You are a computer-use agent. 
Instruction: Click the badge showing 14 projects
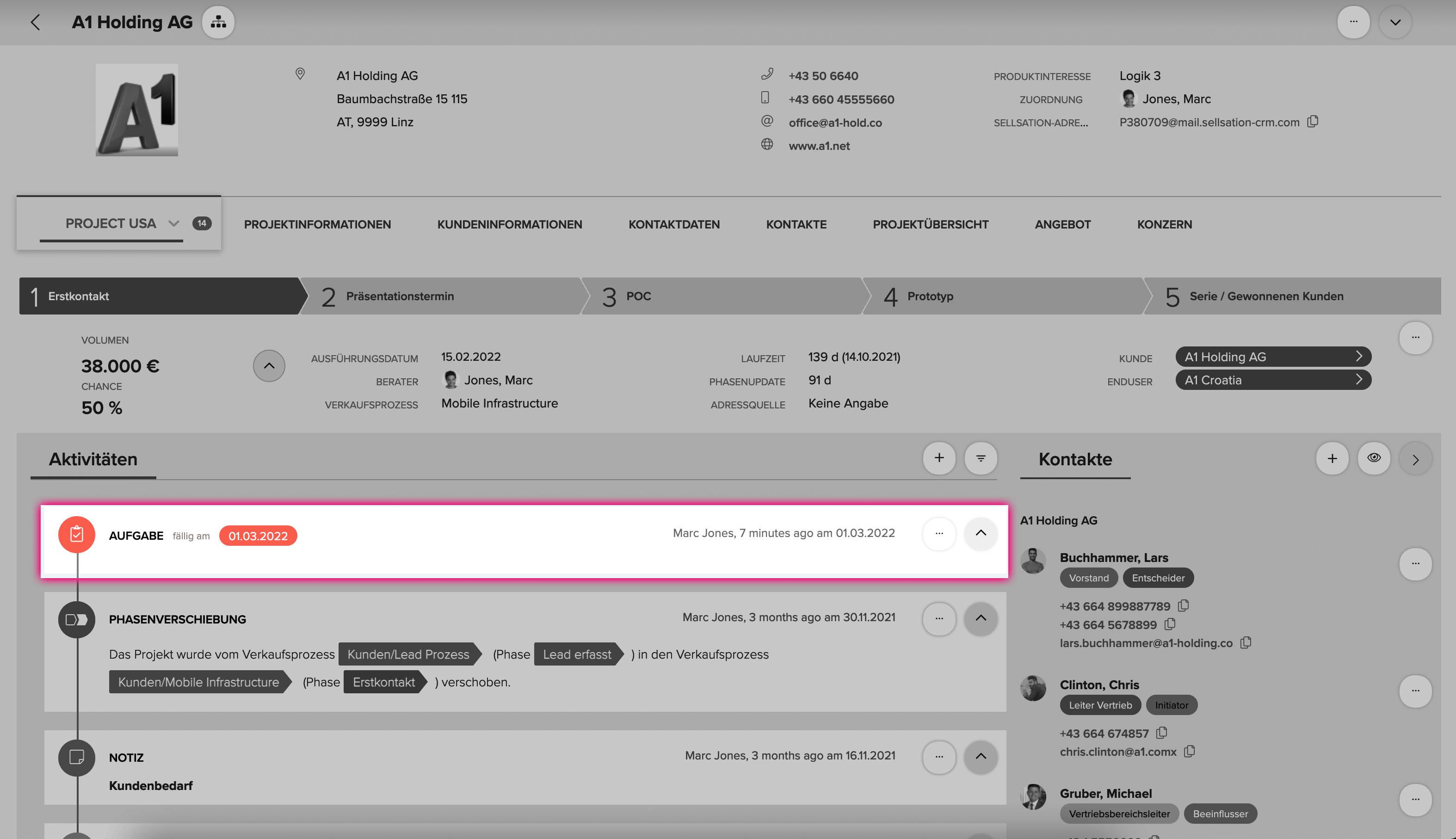click(x=202, y=223)
